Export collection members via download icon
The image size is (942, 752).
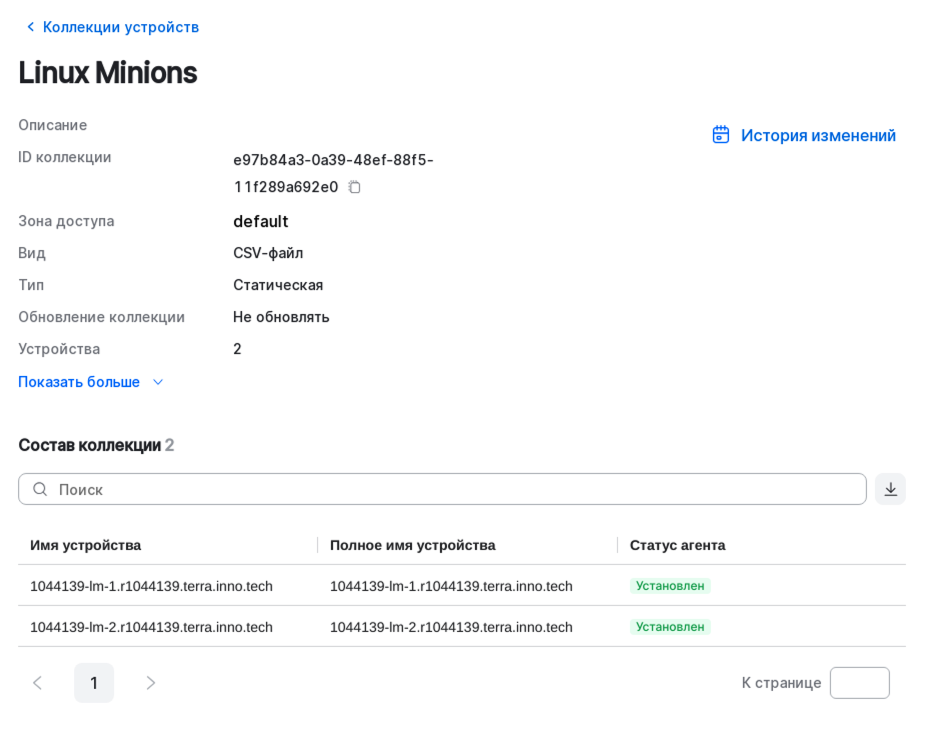click(890, 489)
